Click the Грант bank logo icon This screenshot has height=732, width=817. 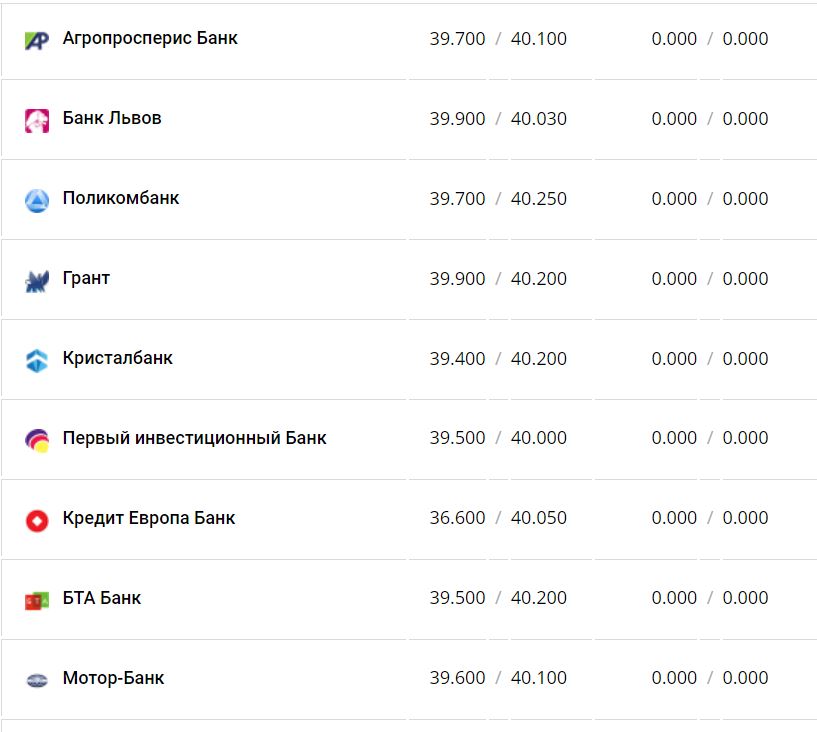tap(37, 280)
